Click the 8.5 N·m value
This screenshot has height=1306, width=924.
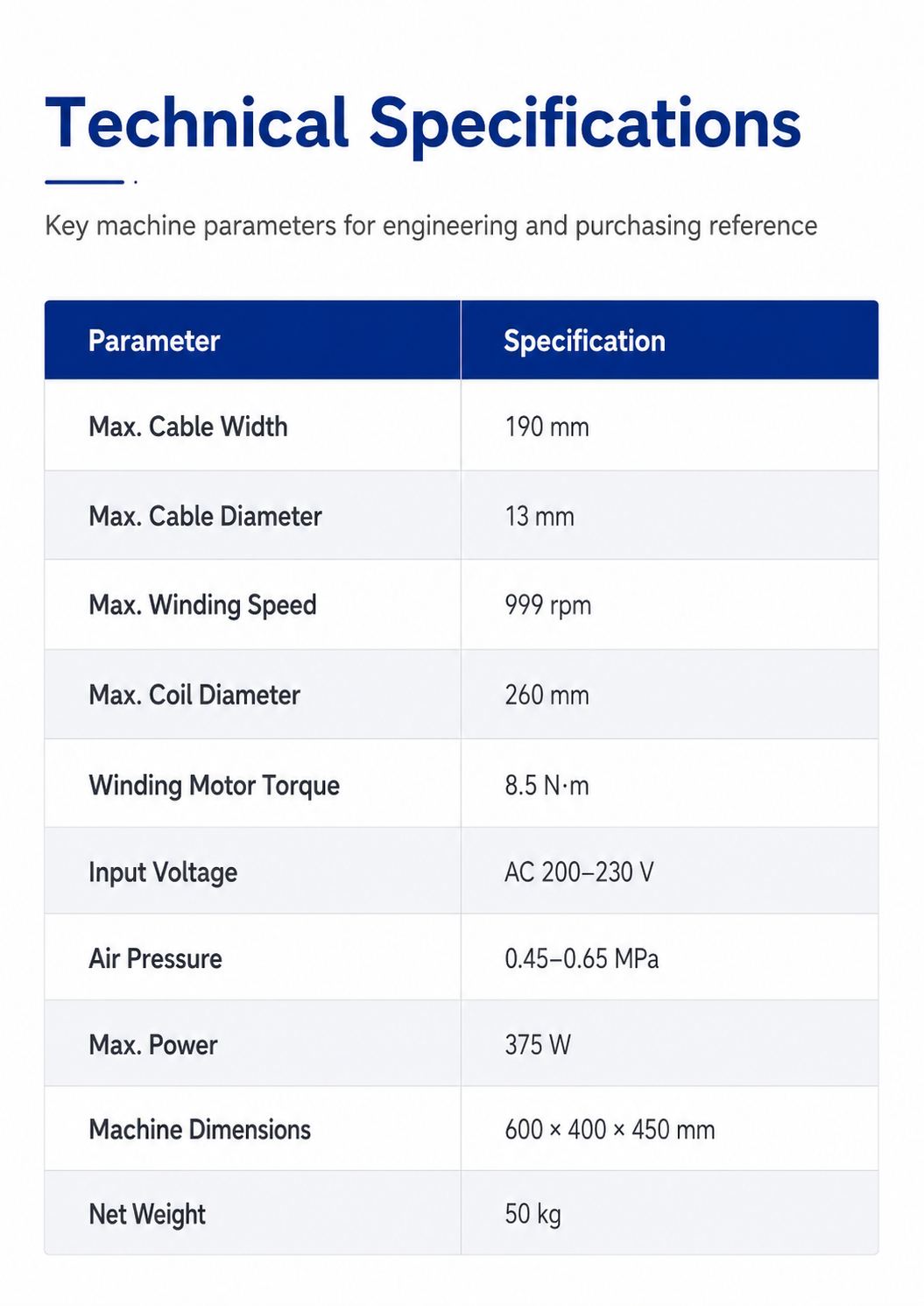point(547,785)
